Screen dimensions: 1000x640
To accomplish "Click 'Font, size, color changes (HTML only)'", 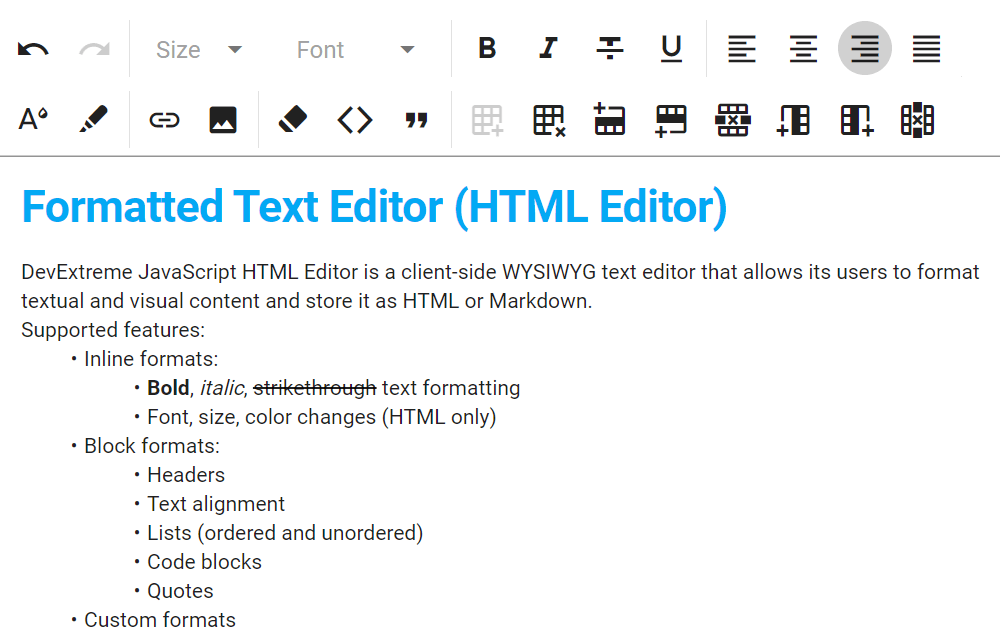I will [x=322, y=418].
